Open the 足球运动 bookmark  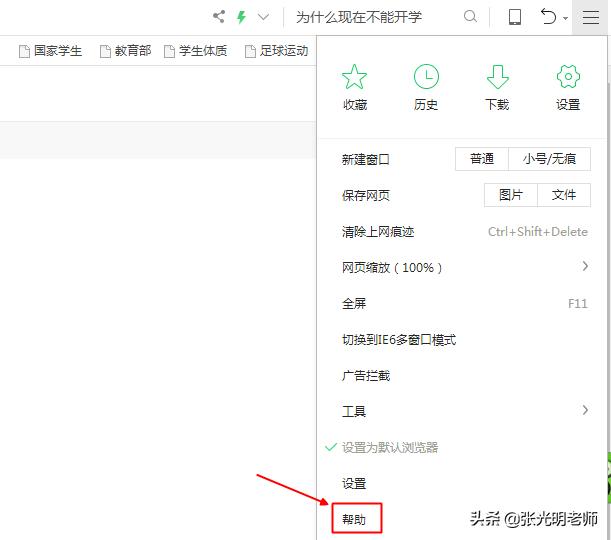[277, 51]
